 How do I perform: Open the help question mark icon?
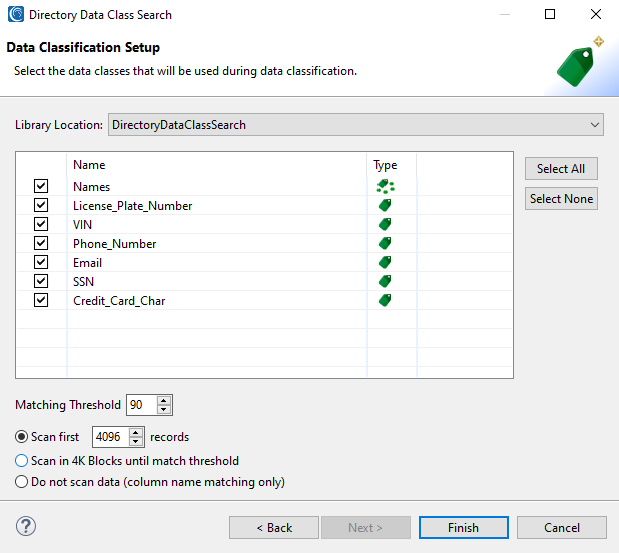(26, 526)
